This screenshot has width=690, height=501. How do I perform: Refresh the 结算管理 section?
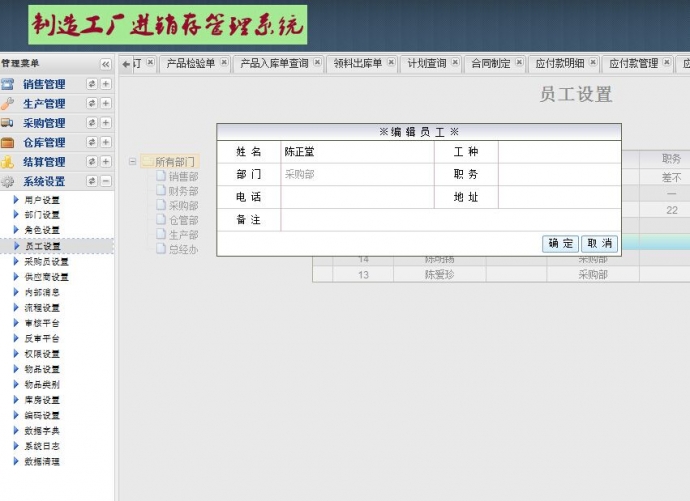click(92, 161)
